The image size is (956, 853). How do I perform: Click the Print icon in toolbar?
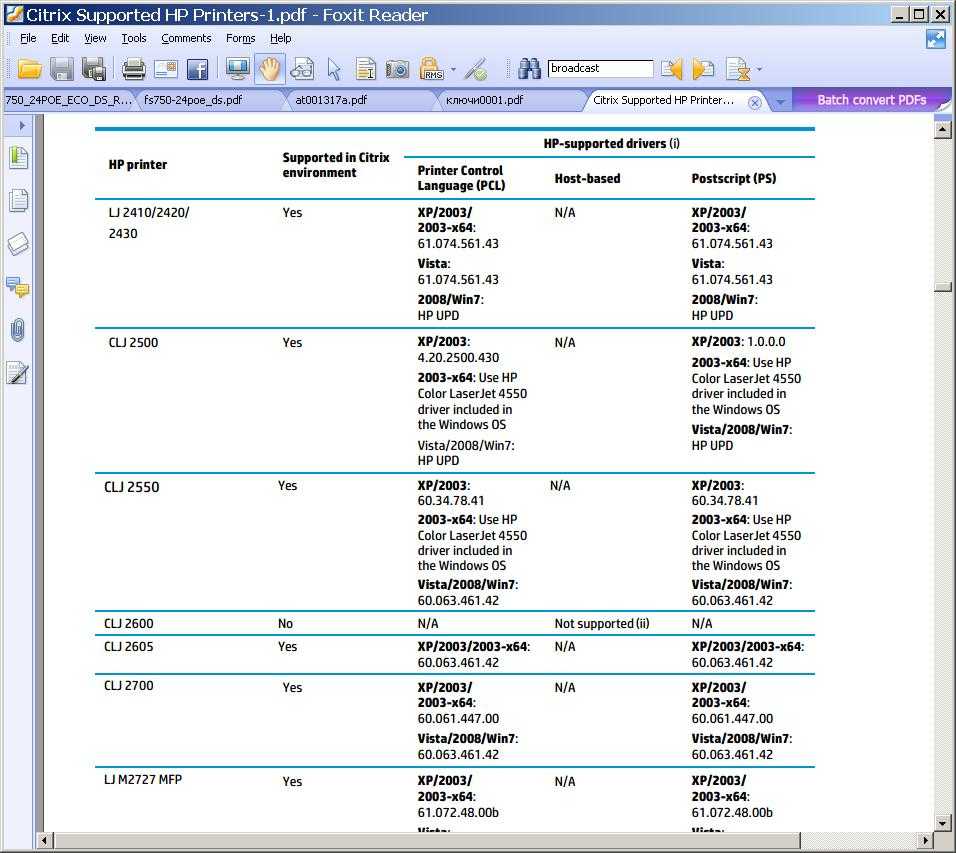[134, 69]
